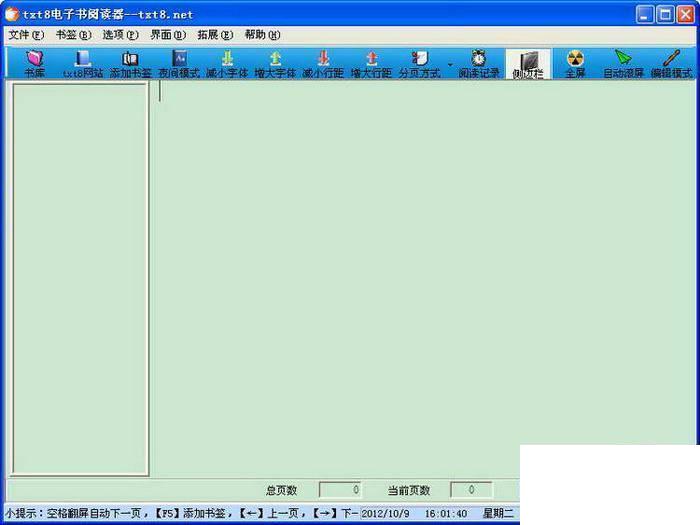
Task: Click inside the left sidebar list panel
Action: pos(80,278)
